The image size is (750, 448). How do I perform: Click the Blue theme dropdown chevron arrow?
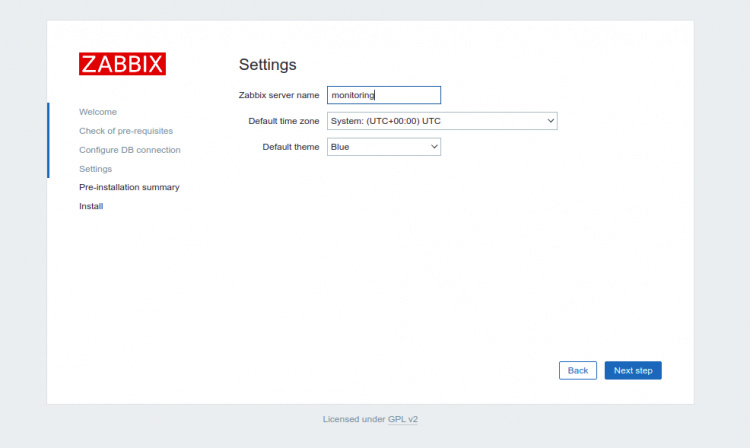(x=434, y=147)
